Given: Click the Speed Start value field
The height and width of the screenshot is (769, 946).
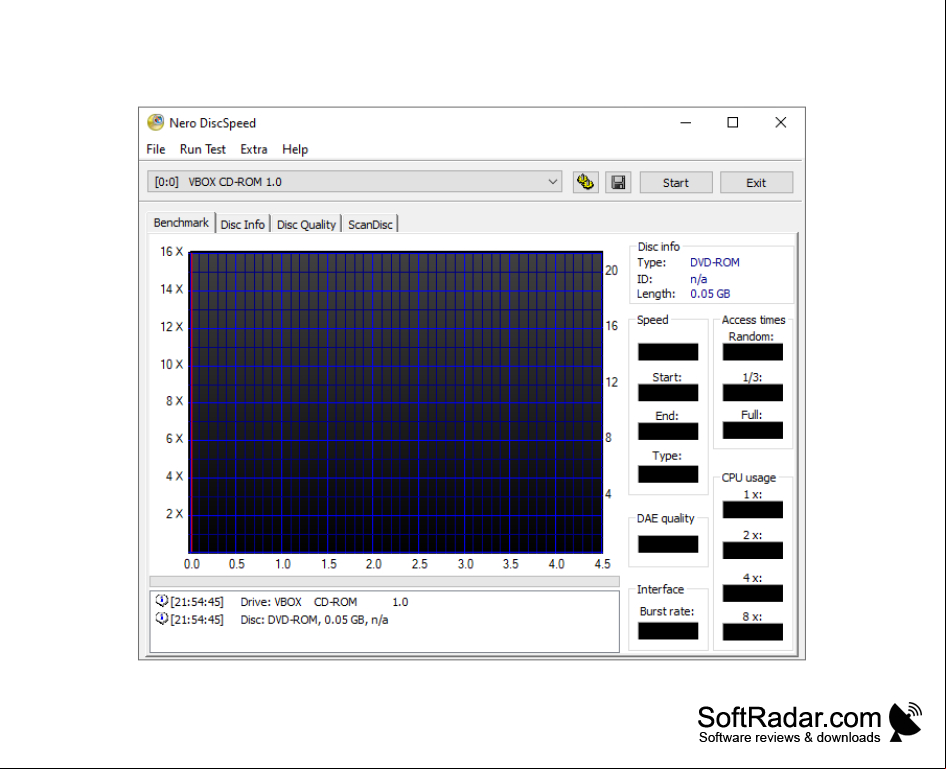Looking at the screenshot, I should click(668, 393).
